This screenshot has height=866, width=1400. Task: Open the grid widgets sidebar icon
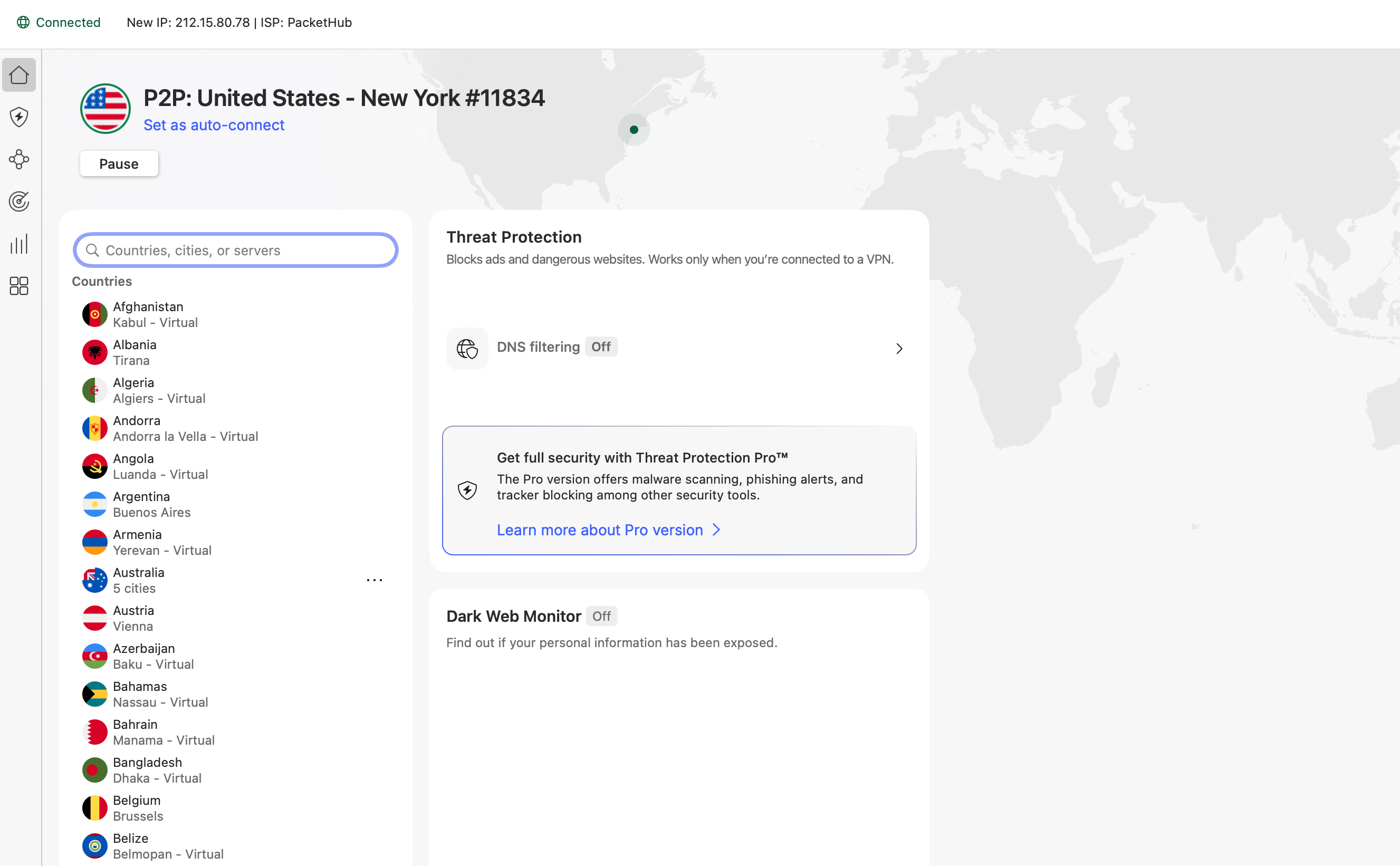click(x=19, y=286)
